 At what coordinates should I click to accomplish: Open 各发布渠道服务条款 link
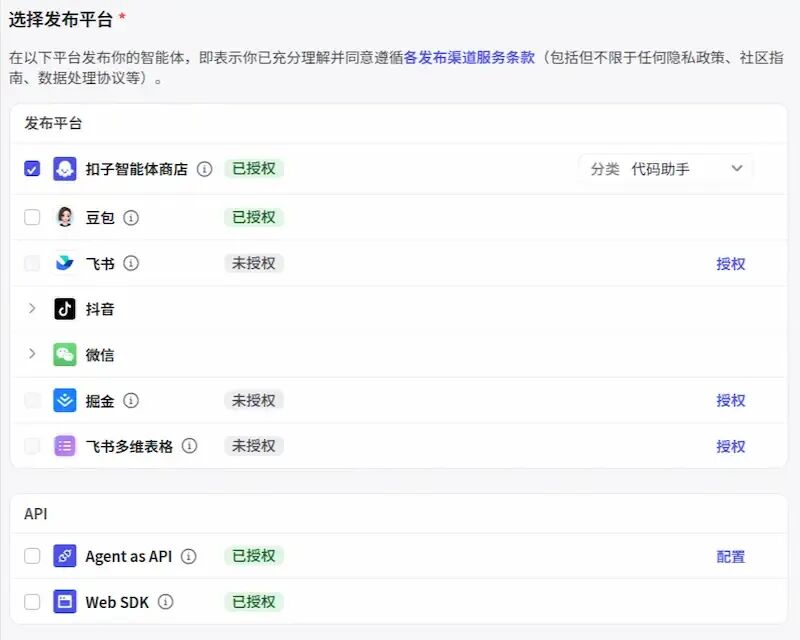[x=469, y=57]
